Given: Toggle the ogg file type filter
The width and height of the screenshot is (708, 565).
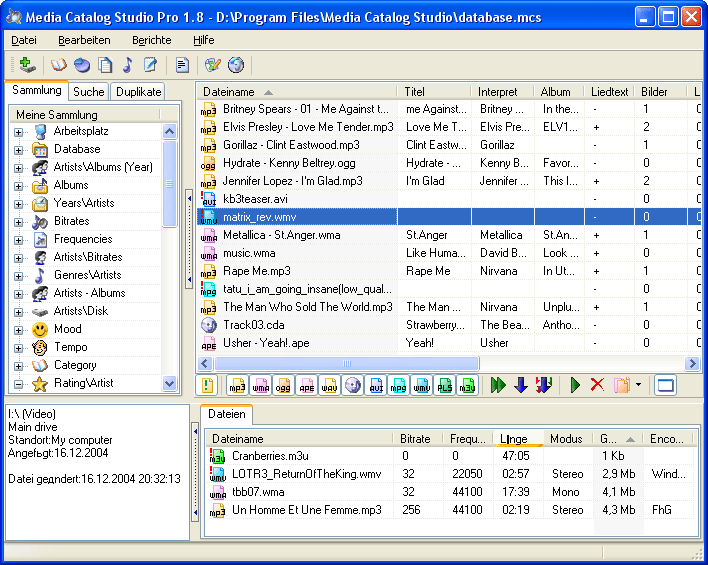Looking at the screenshot, I should click(284, 386).
